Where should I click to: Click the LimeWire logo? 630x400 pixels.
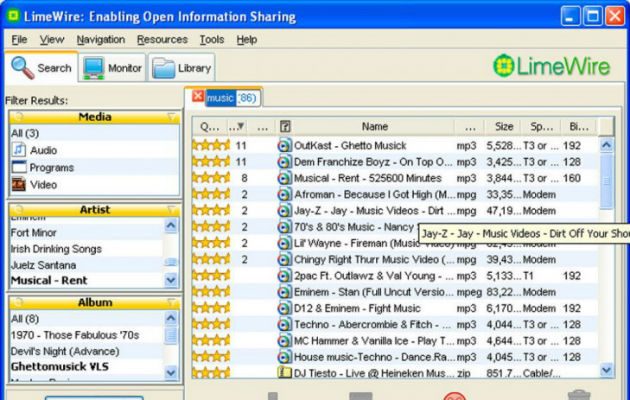556,67
